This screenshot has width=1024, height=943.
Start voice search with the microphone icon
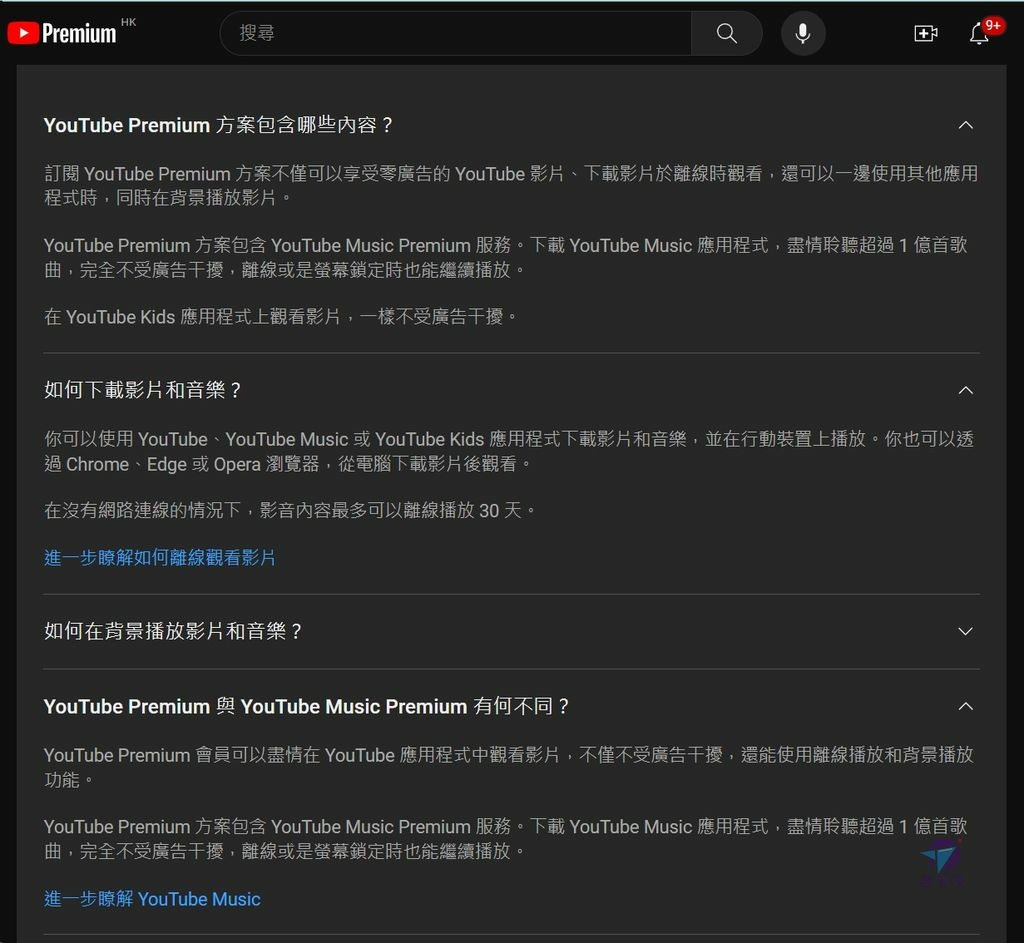(803, 33)
